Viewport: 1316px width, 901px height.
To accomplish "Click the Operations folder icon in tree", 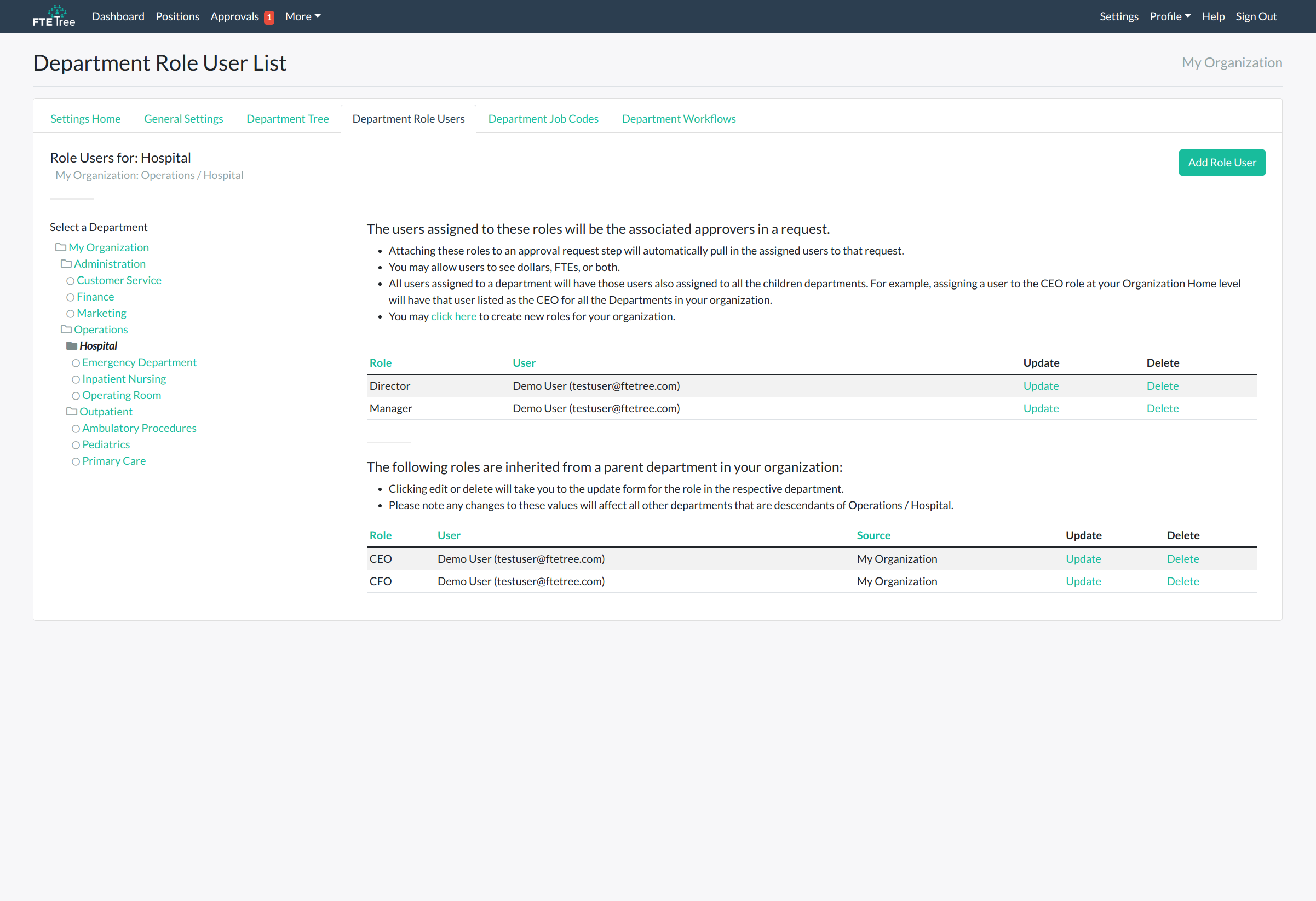I will pos(66,330).
